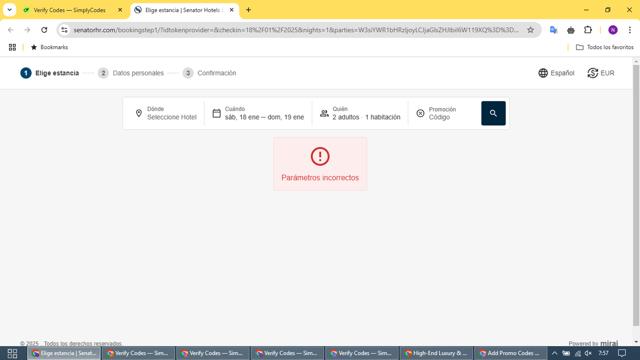640x360 pixels.
Task: Switch to the Verify Codes SimplyCodes tab
Action: tap(69, 10)
